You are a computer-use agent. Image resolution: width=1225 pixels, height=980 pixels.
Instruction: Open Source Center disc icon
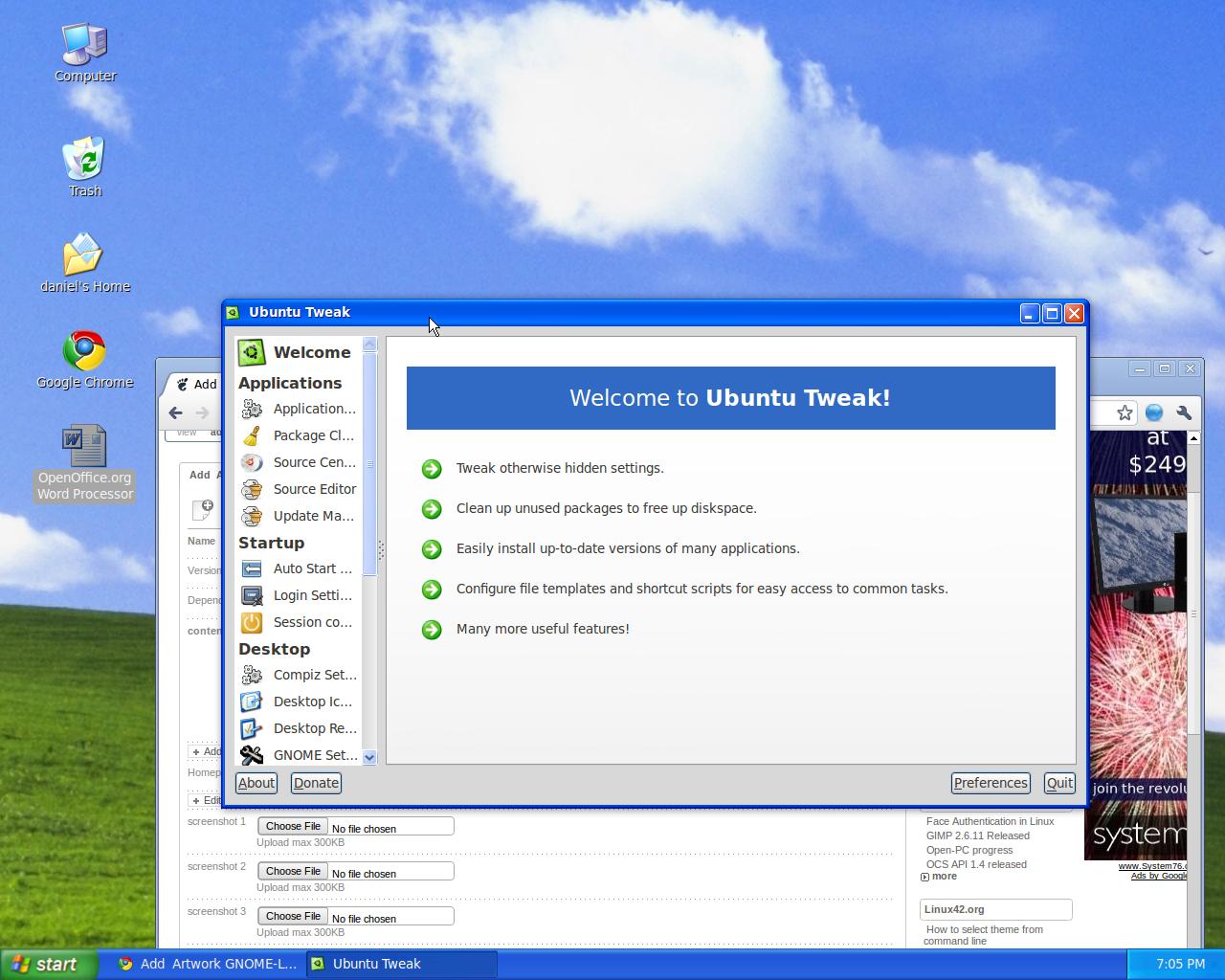pyautogui.click(x=252, y=462)
